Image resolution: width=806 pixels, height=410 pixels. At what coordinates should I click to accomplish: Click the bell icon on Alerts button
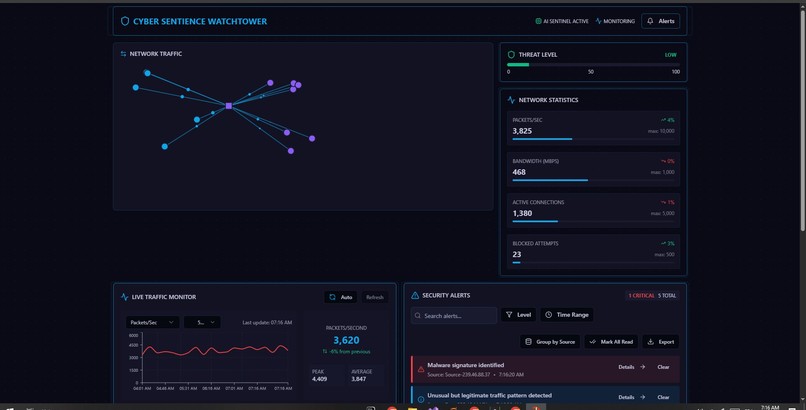pyautogui.click(x=650, y=21)
